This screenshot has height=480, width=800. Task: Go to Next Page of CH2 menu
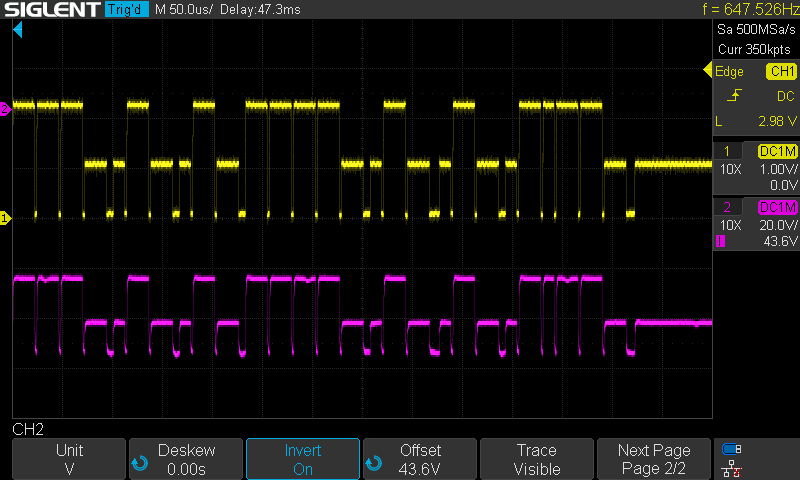(x=654, y=459)
